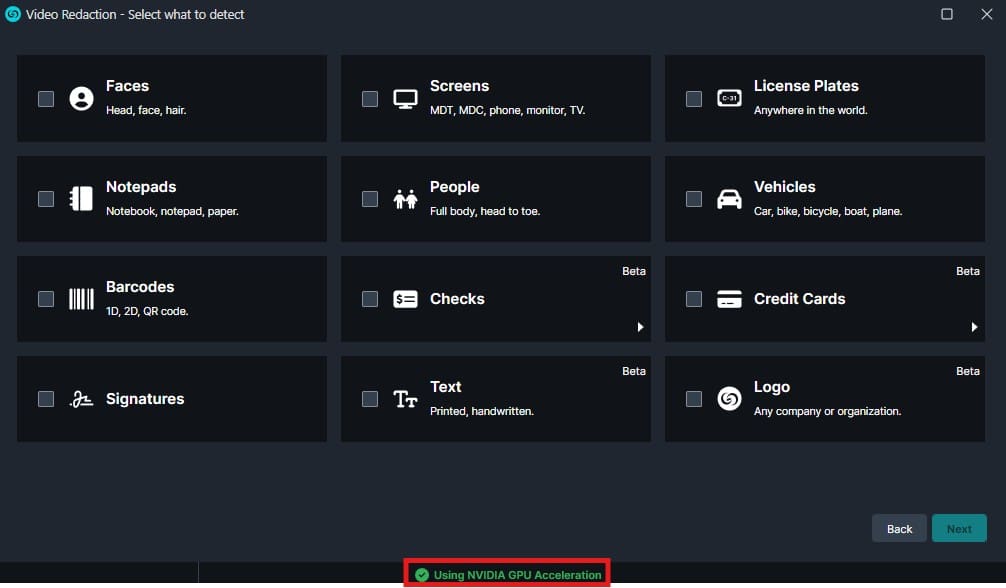Click the People full body icon
The image size is (1006, 588).
coord(405,199)
